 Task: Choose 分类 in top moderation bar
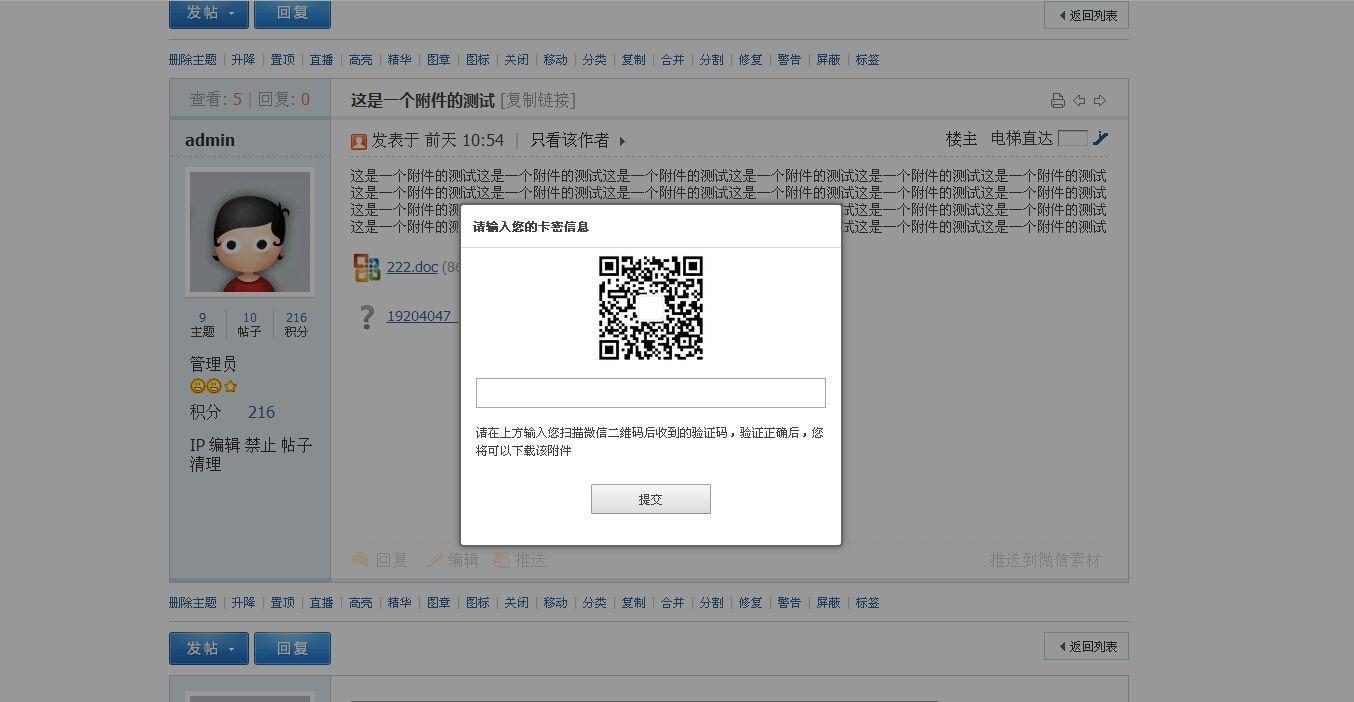594,60
